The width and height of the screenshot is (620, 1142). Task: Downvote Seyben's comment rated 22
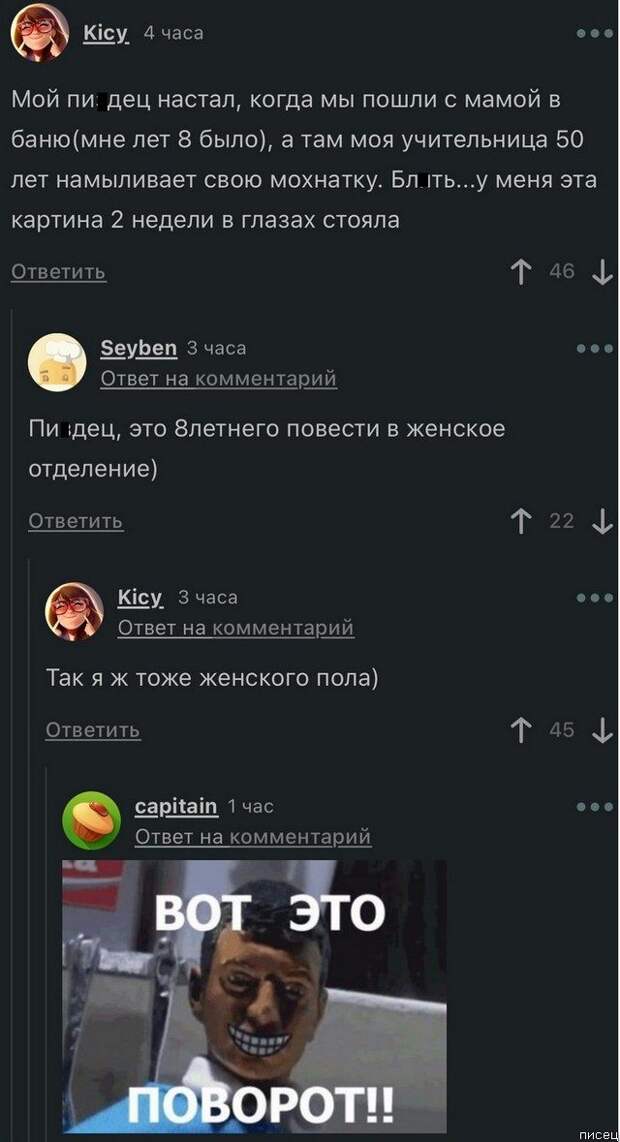point(603,521)
